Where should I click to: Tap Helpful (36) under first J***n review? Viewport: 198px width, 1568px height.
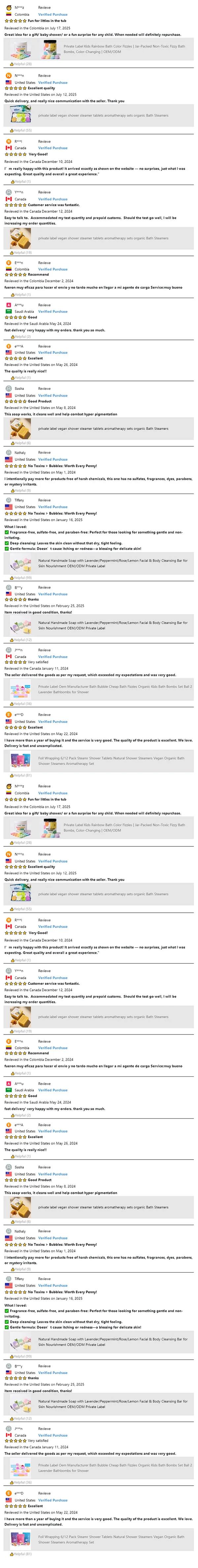tap(12, 704)
